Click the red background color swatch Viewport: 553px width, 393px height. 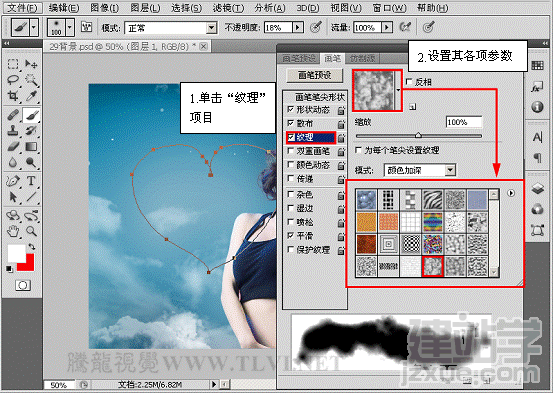tap(29, 265)
